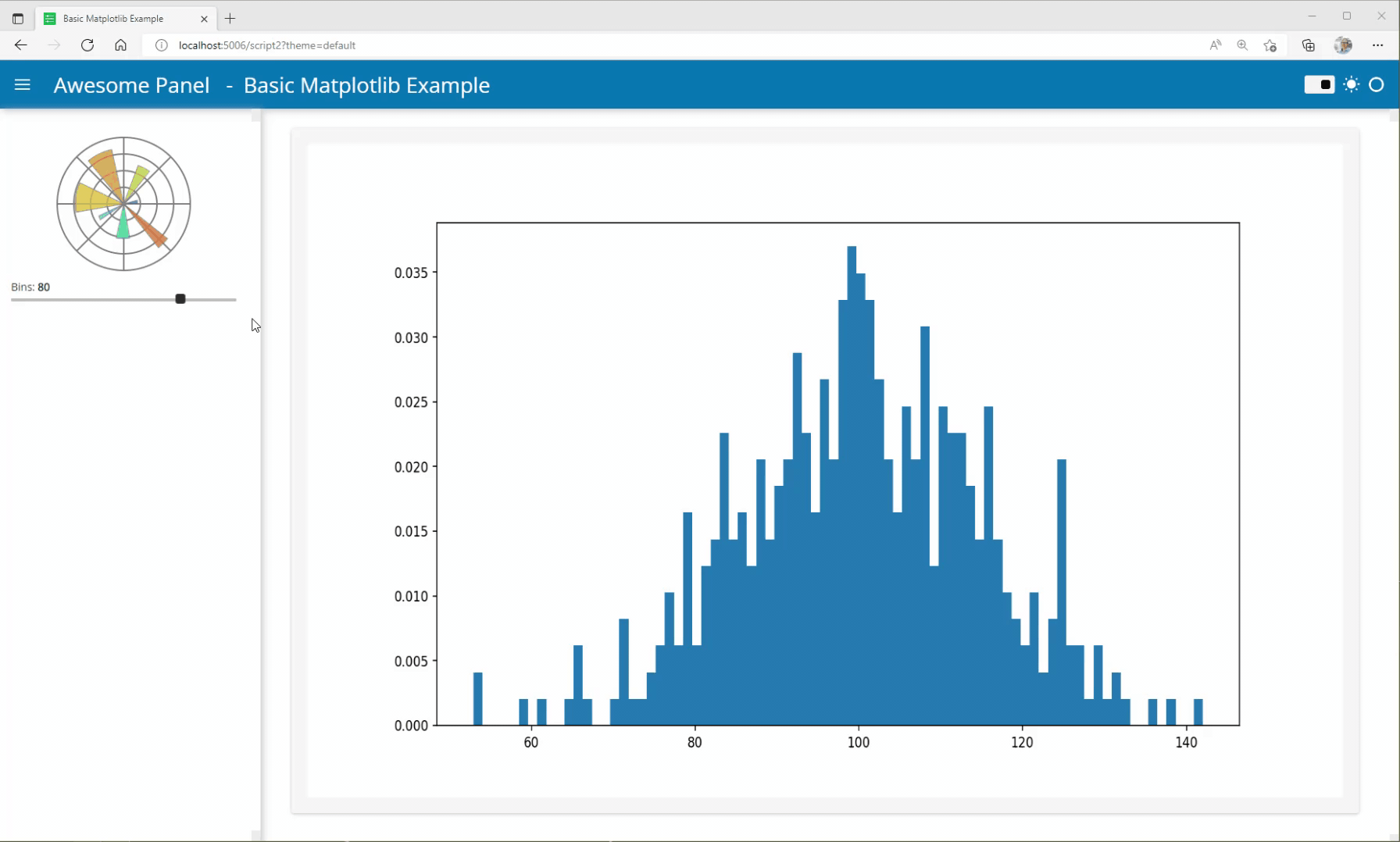This screenshot has width=1400, height=842.
Task: Click the workspaces icon left of the tab bar
Action: coord(17,18)
